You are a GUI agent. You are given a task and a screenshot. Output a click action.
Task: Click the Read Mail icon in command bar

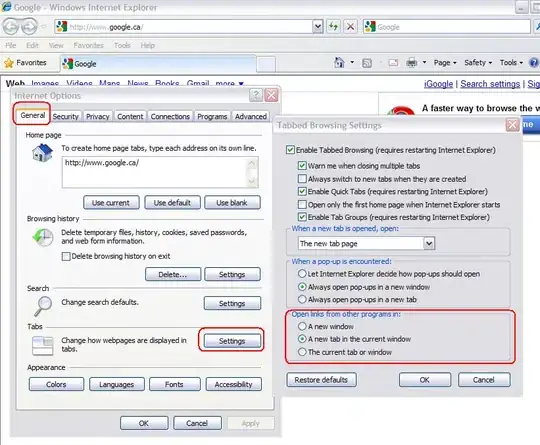393,63
